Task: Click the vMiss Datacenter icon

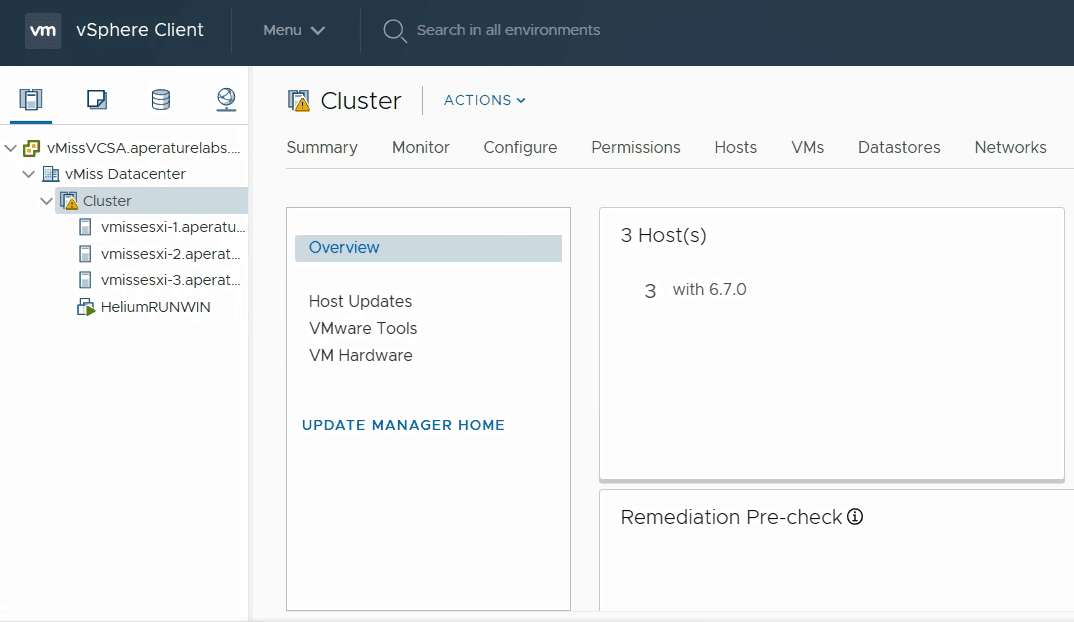Action: 51,174
